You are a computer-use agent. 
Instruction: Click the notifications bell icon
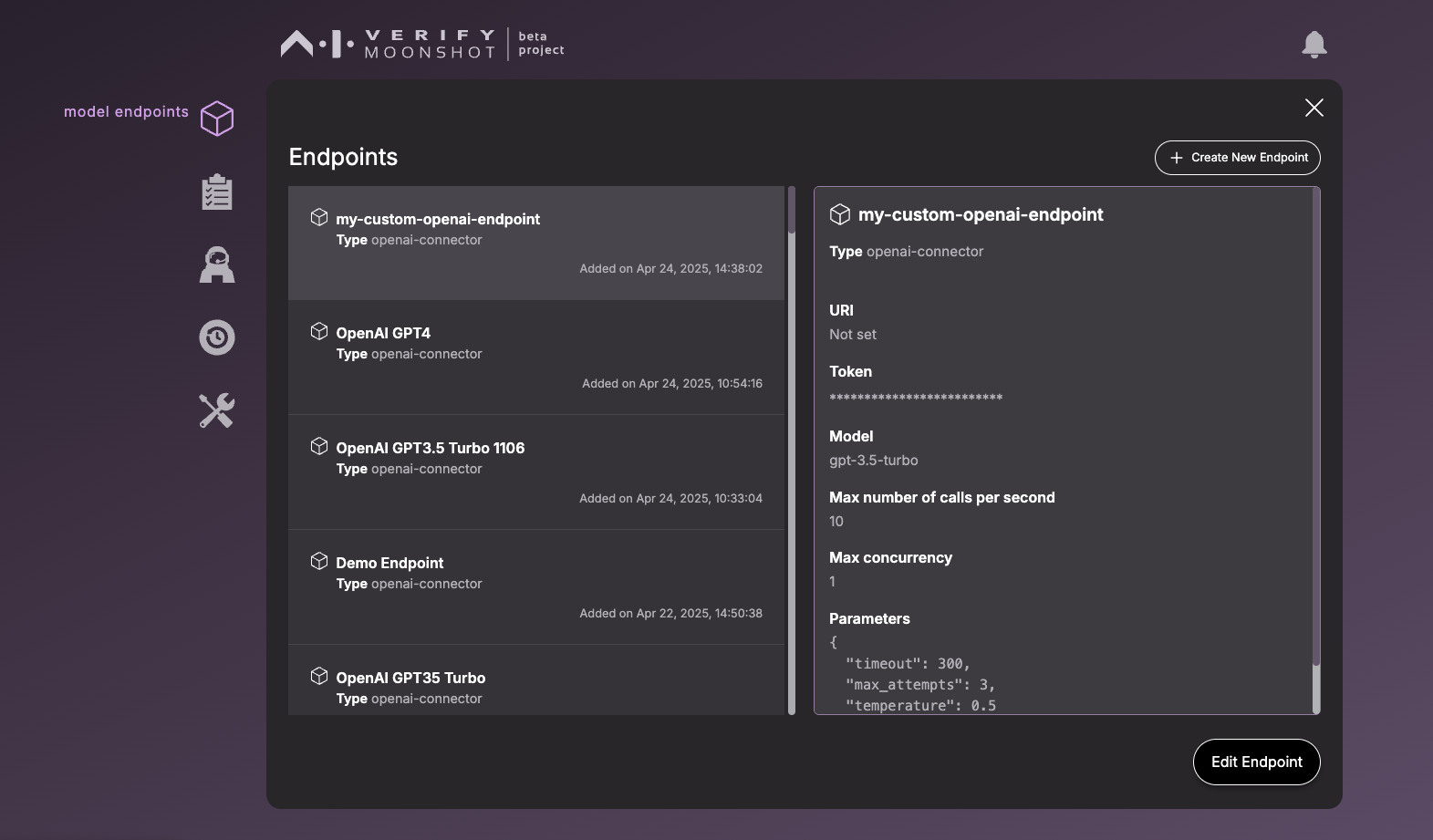point(1314,44)
